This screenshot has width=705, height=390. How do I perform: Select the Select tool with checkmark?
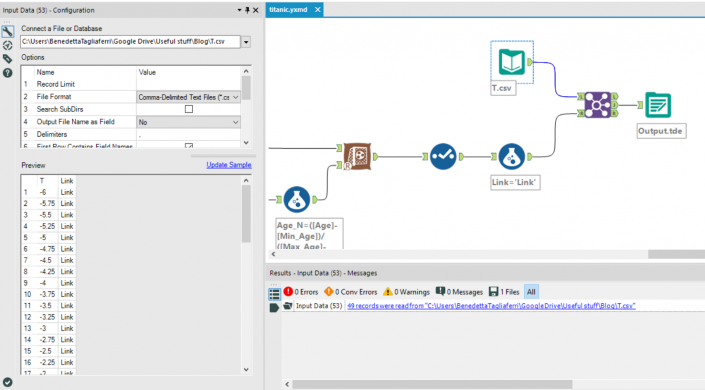pyautogui.click(x=443, y=157)
